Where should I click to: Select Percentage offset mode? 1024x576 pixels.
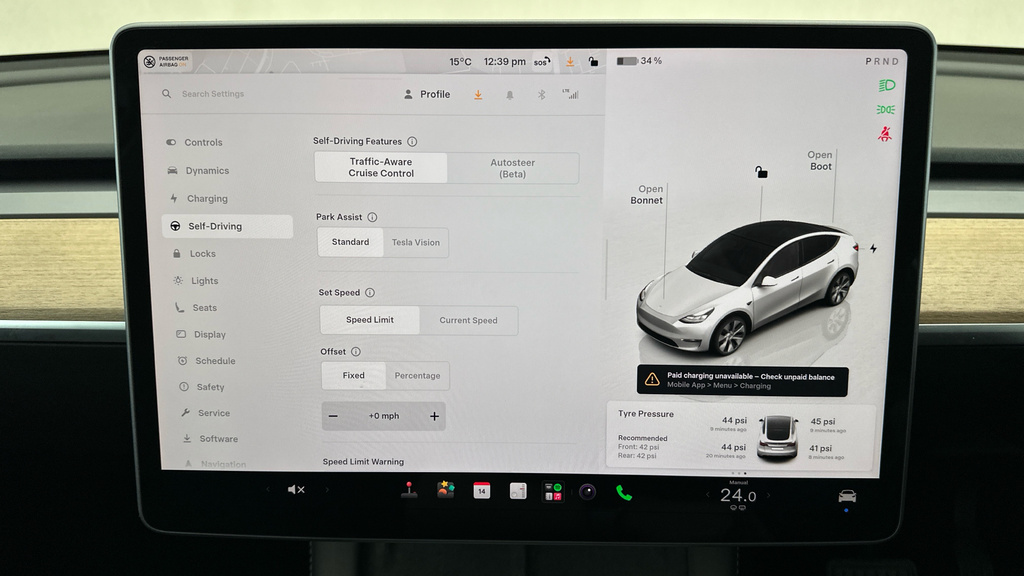[x=417, y=376]
